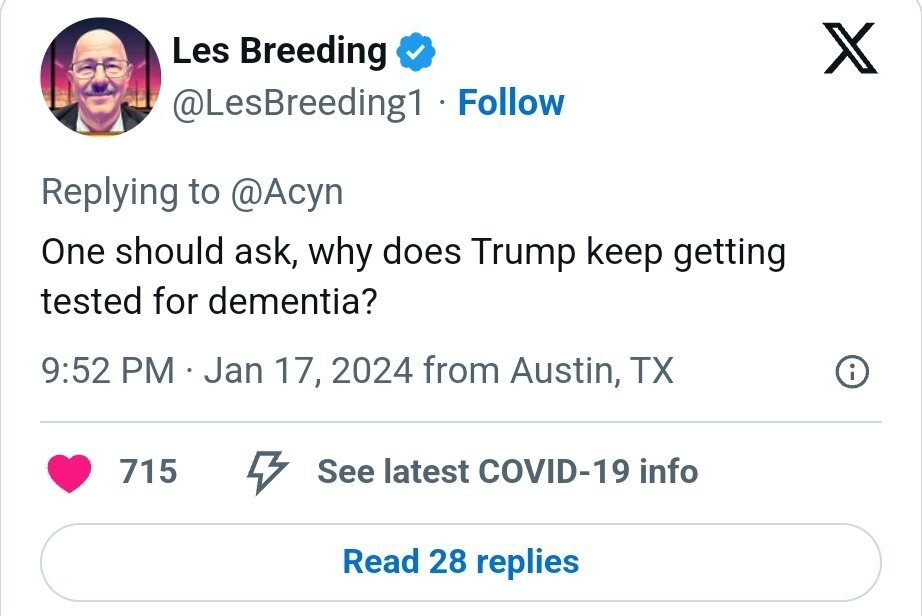The height and width of the screenshot is (616, 922).
Task: Open the @Acyn mention
Action: coord(286,191)
